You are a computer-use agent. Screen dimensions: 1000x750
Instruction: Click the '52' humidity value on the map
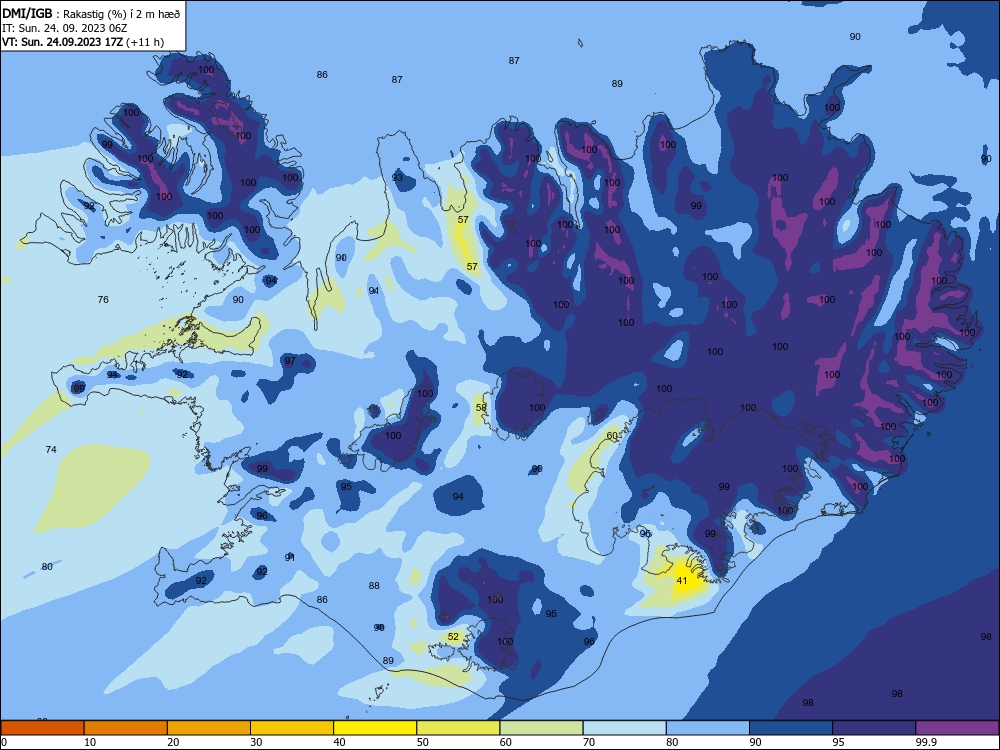click(x=453, y=636)
